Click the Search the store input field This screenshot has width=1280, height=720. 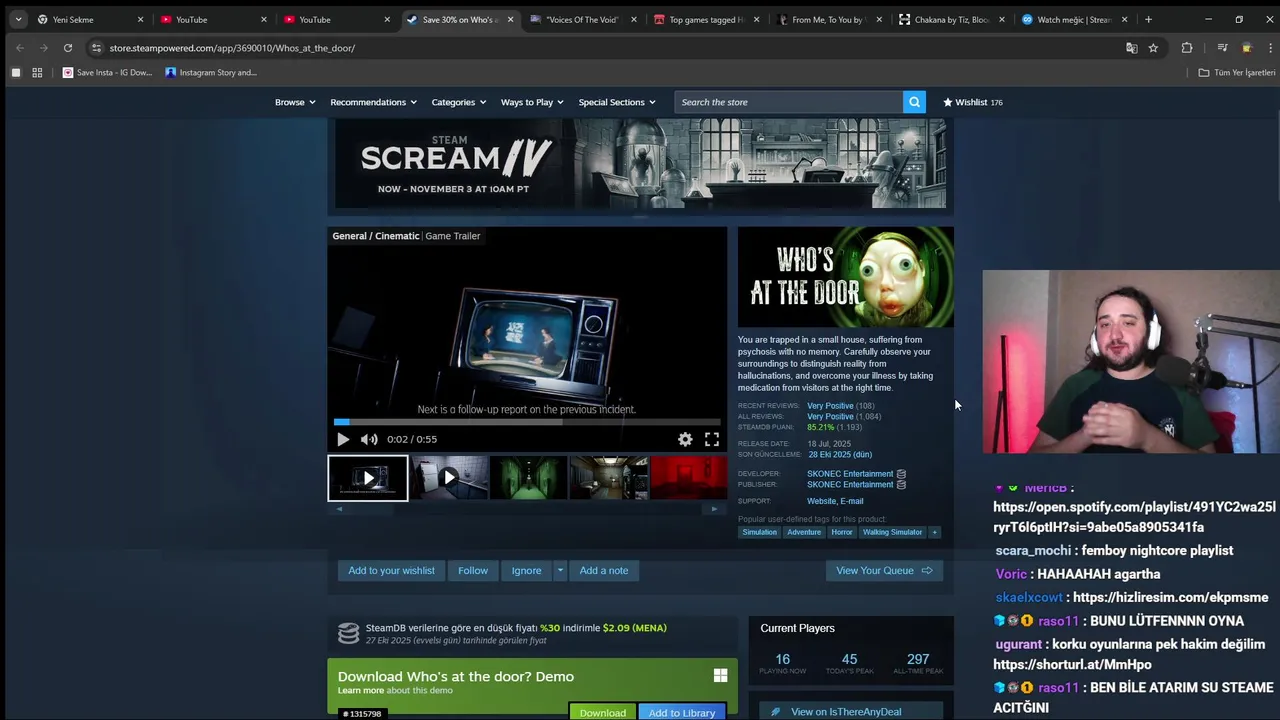789,102
